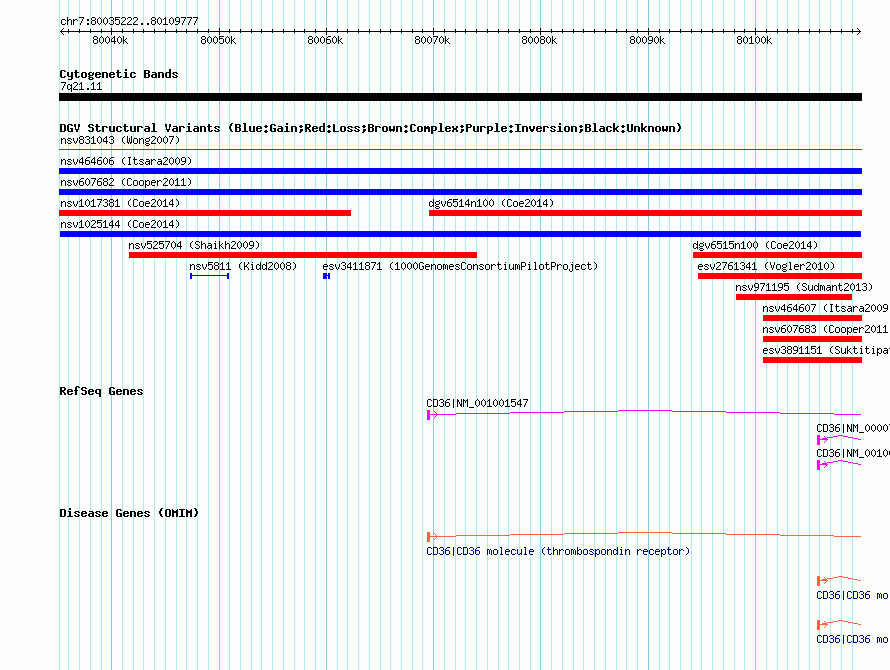The image size is (890, 670).
Task: Open the nsv1017381 (Coe2014) variant label
Action: click(x=120, y=203)
